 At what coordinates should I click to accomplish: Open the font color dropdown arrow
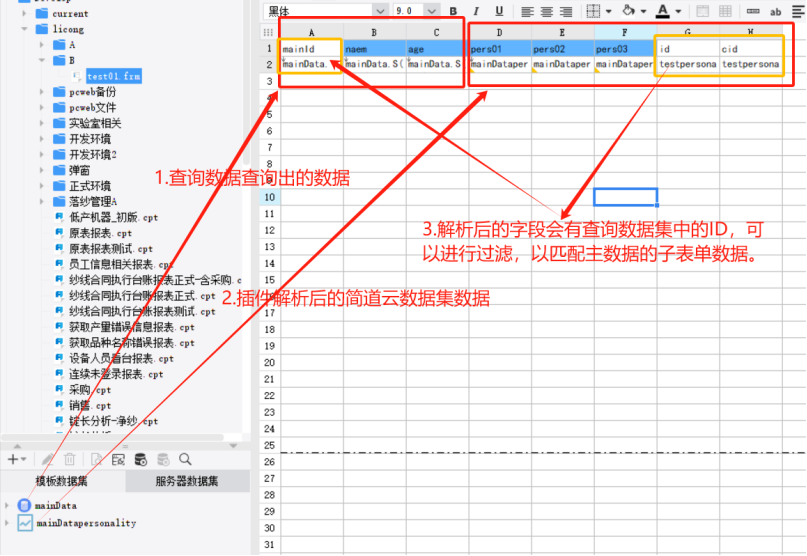pos(678,11)
